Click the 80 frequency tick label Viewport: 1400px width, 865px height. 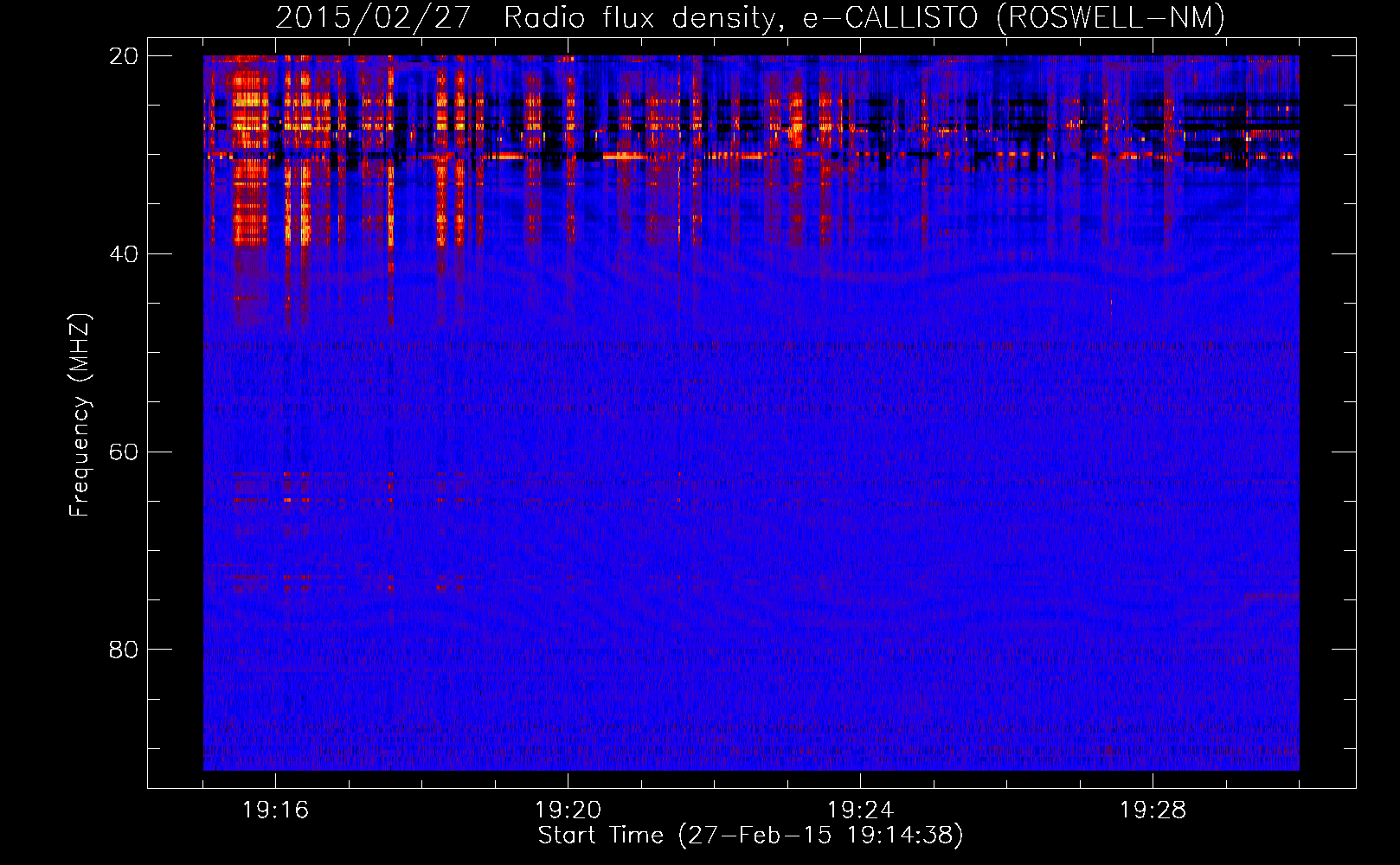(x=125, y=650)
